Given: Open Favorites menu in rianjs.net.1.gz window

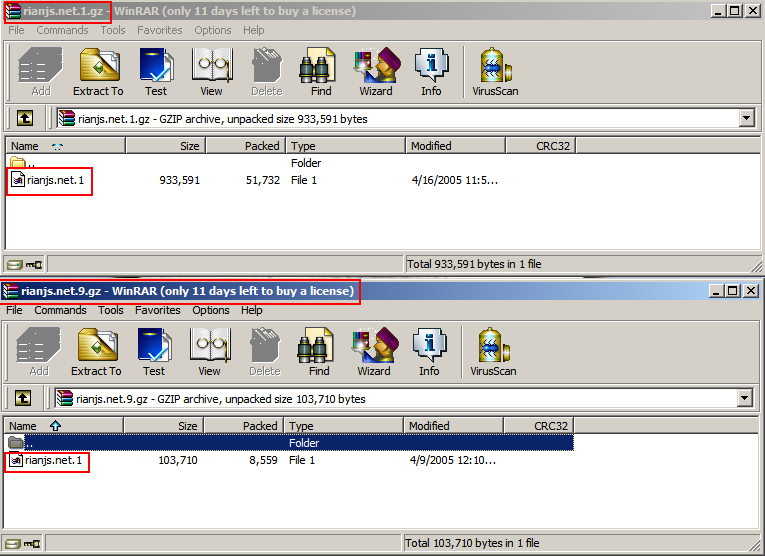Looking at the screenshot, I should [160, 30].
